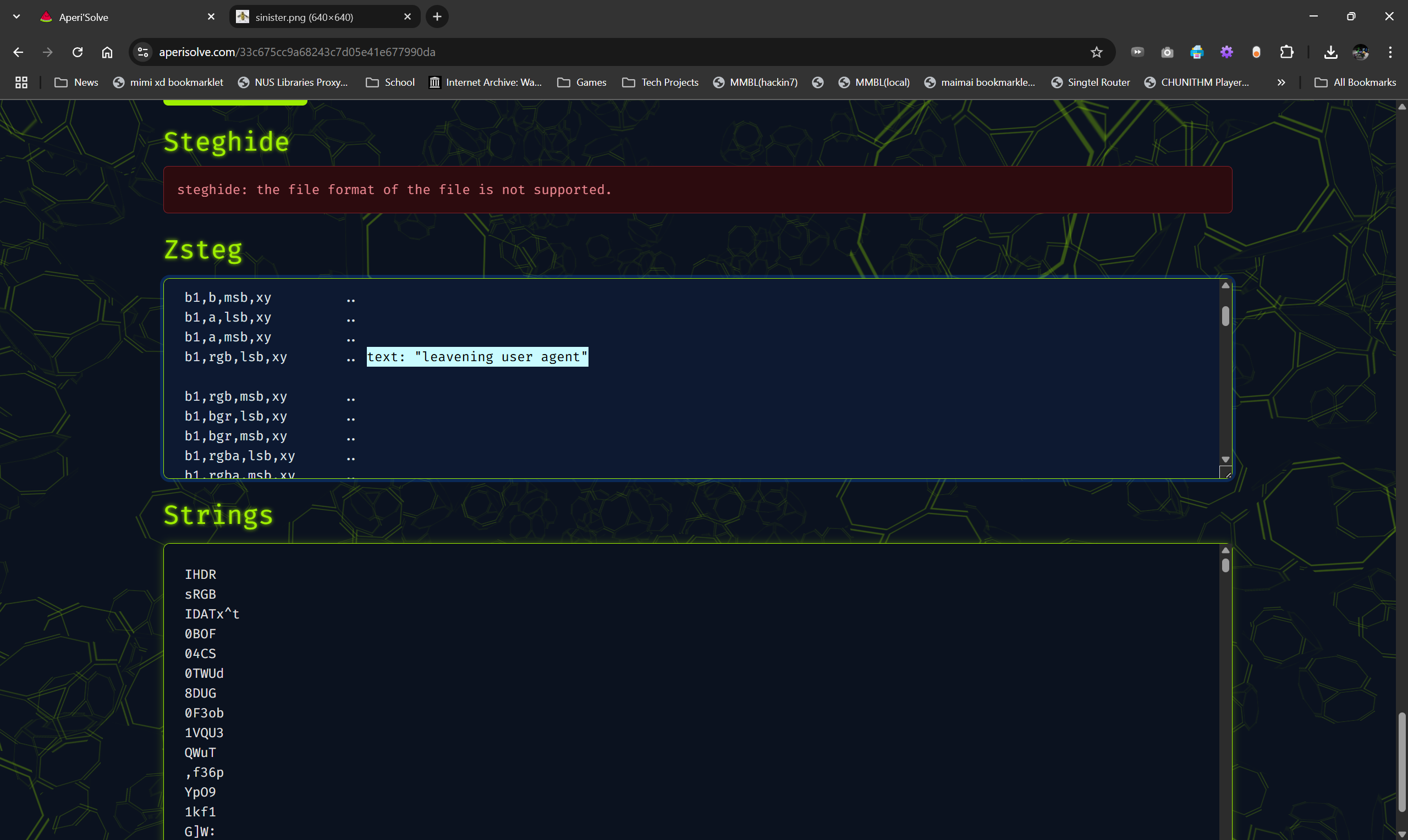Go to browser home page
The width and height of the screenshot is (1408, 840).
click(107, 52)
